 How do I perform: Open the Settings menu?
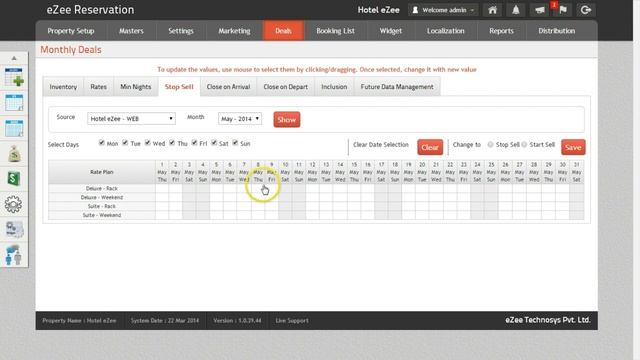181,31
